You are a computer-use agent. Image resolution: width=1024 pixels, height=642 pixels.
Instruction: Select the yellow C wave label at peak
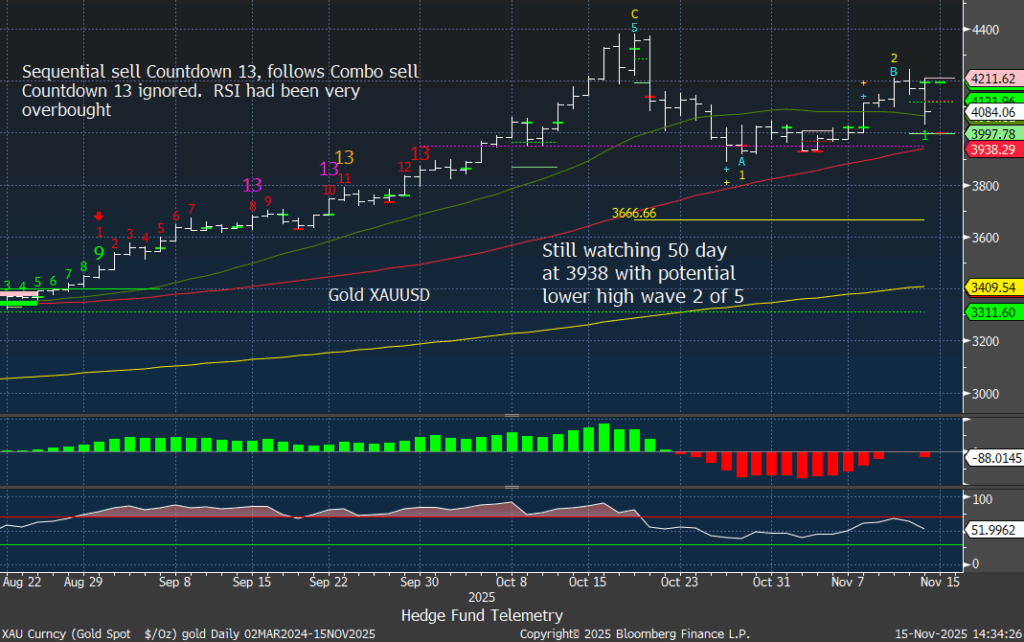[634, 14]
